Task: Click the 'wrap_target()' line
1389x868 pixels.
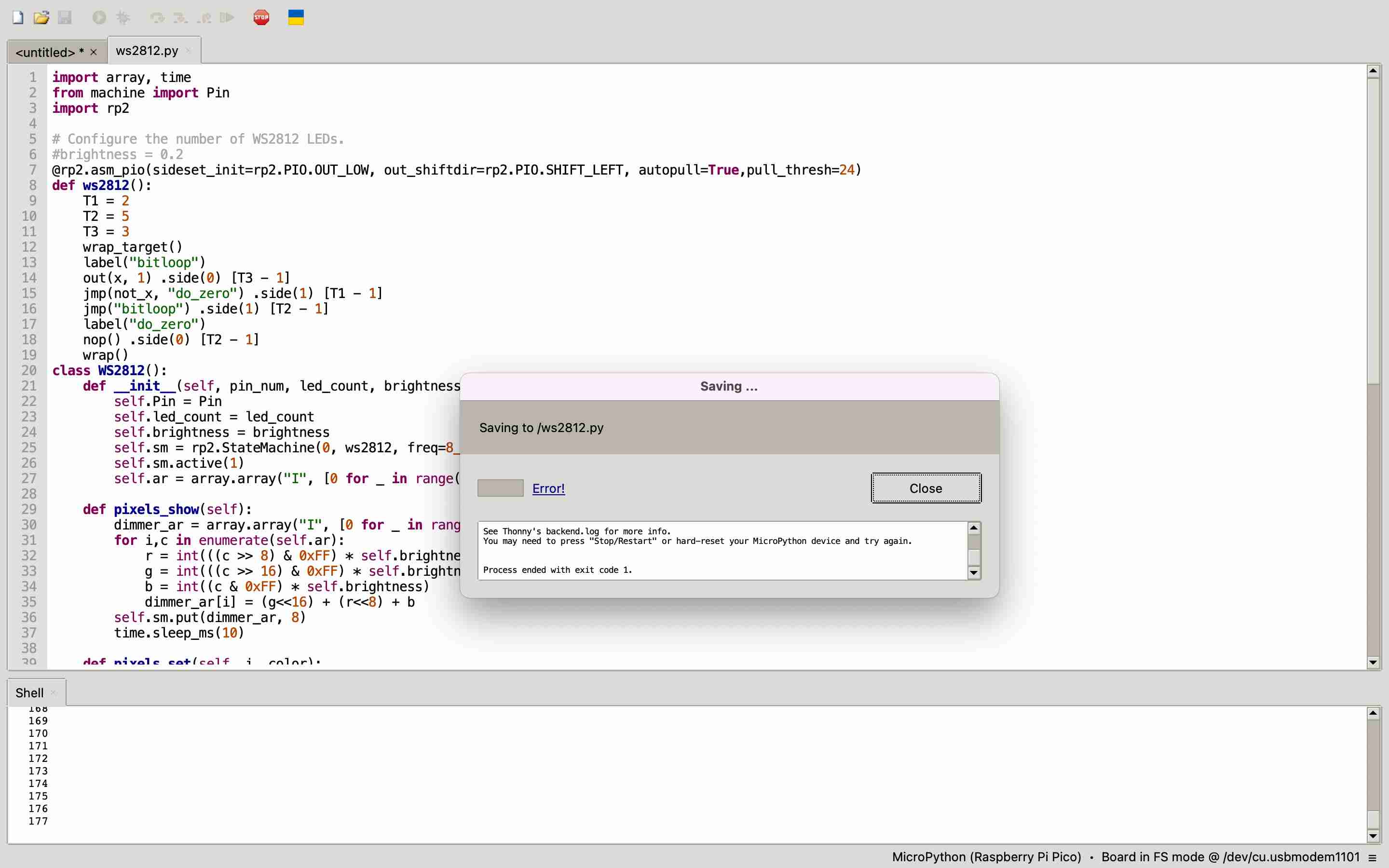Action: [133, 247]
